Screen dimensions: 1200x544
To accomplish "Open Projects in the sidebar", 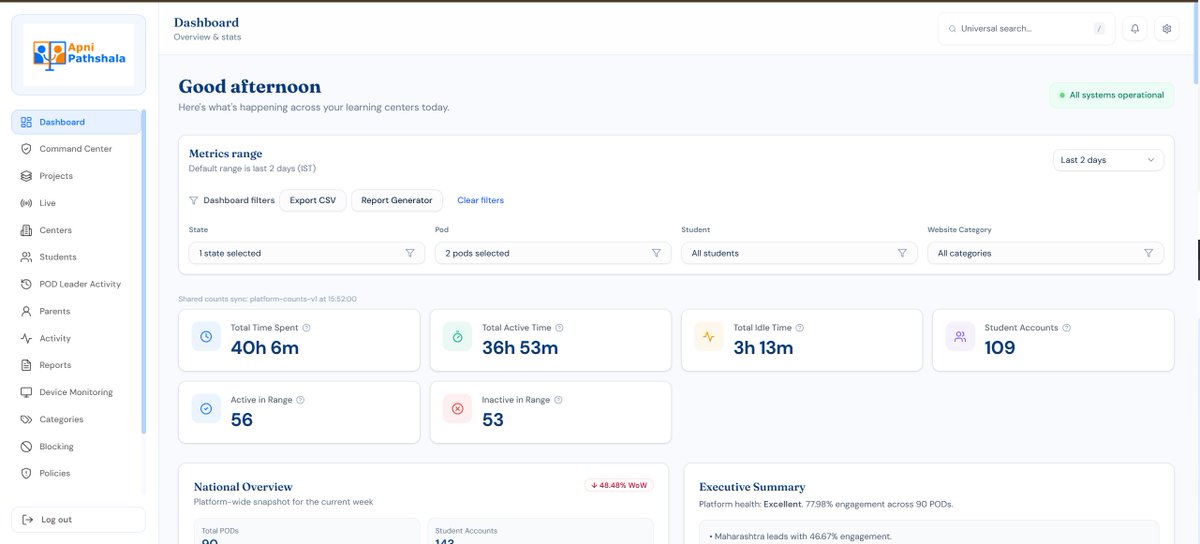I will (x=77, y=176).
